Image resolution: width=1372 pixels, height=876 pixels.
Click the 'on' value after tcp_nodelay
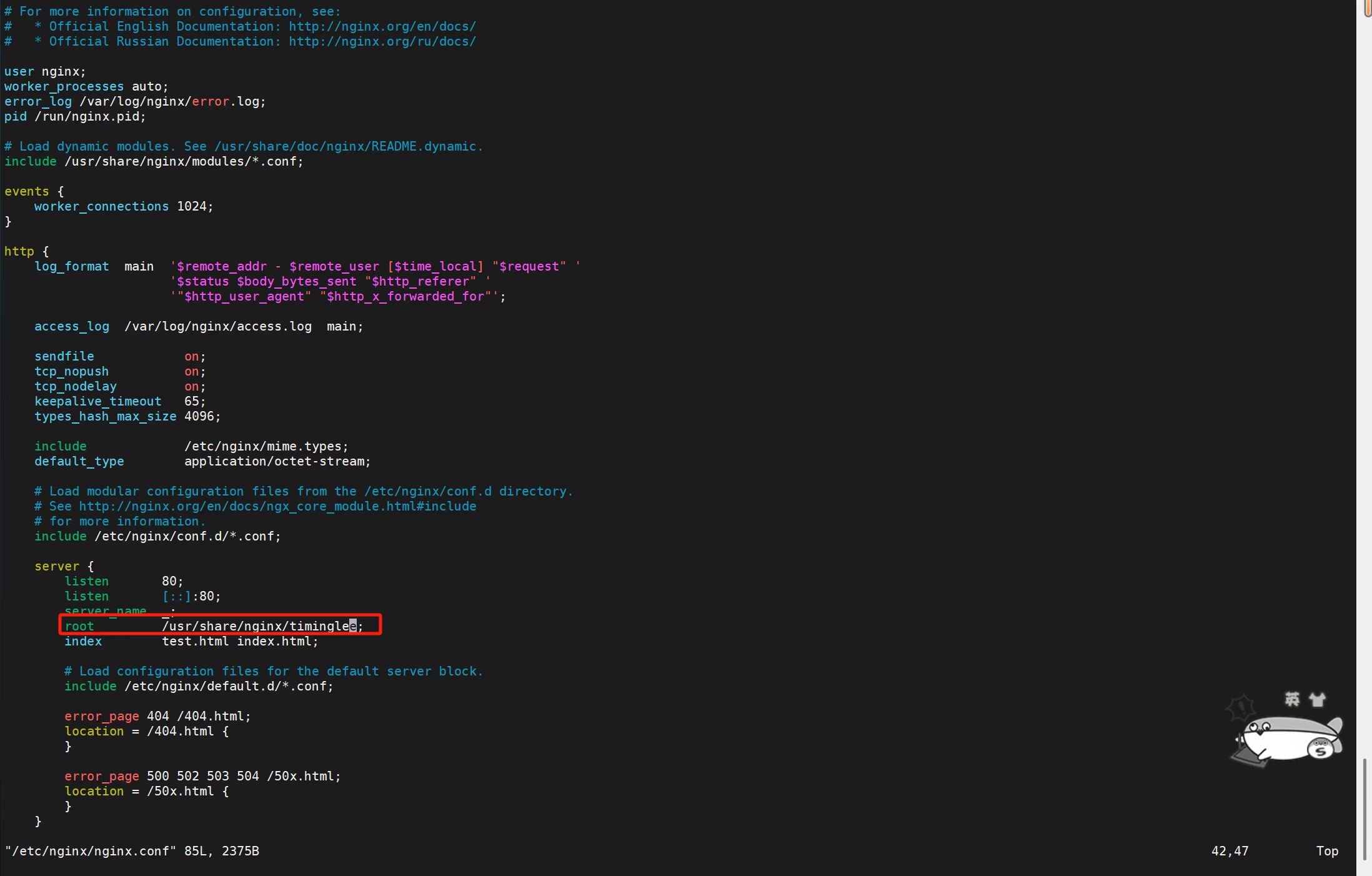pos(191,387)
